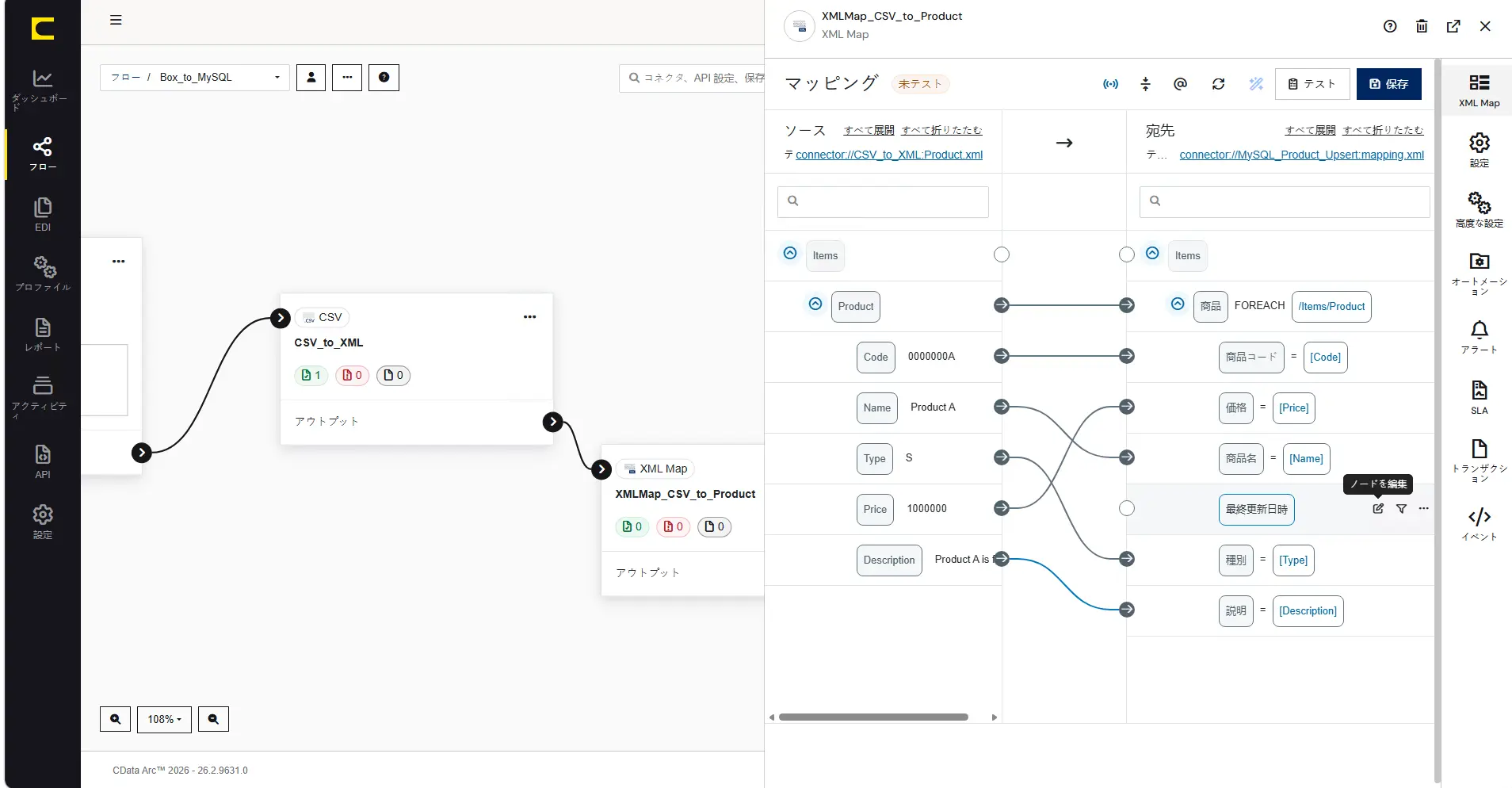
Task: Open the 108% zoom level dropdown
Action: 164,719
